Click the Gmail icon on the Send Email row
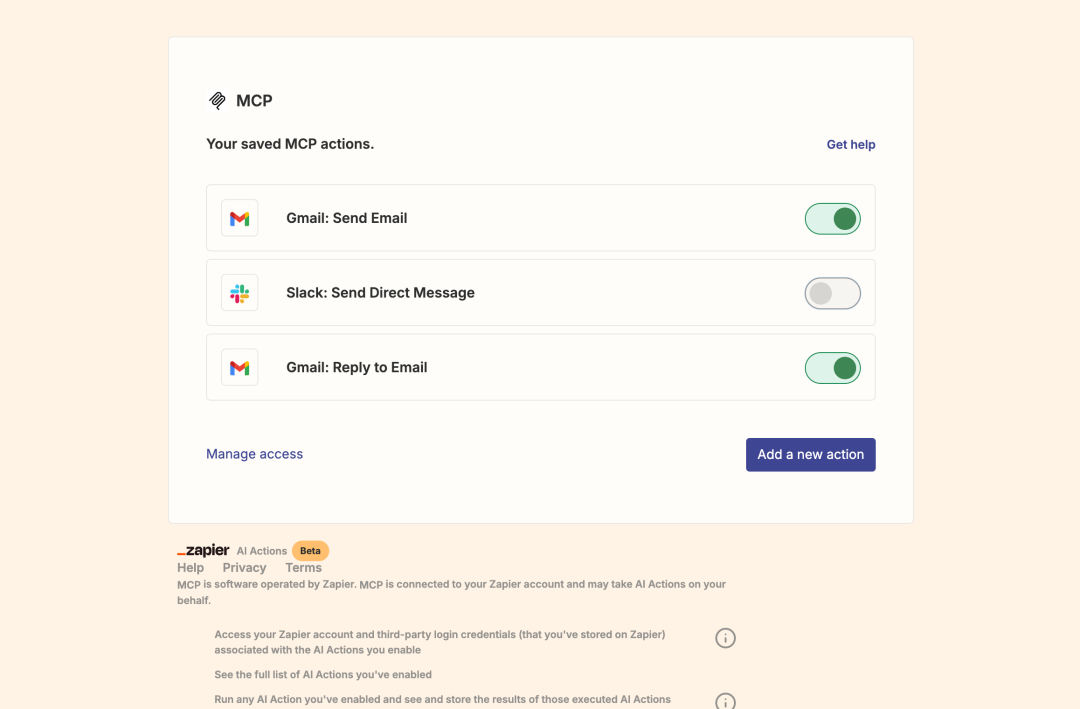This screenshot has height=709, width=1080. point(239,217)
